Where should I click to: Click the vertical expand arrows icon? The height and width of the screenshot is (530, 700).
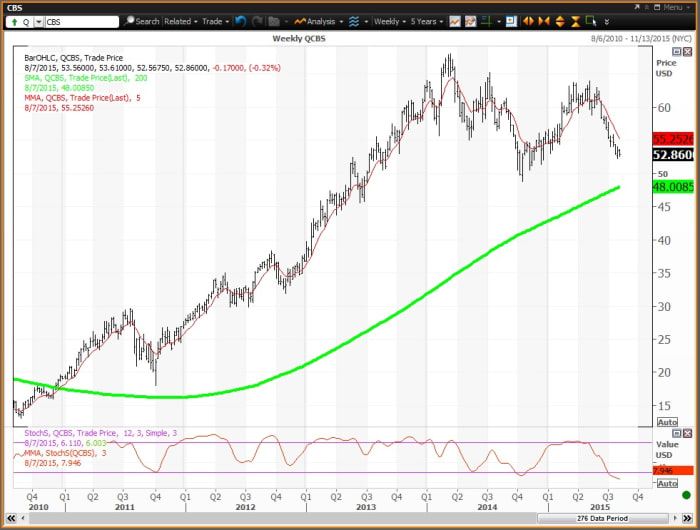[x=560, y=21]
